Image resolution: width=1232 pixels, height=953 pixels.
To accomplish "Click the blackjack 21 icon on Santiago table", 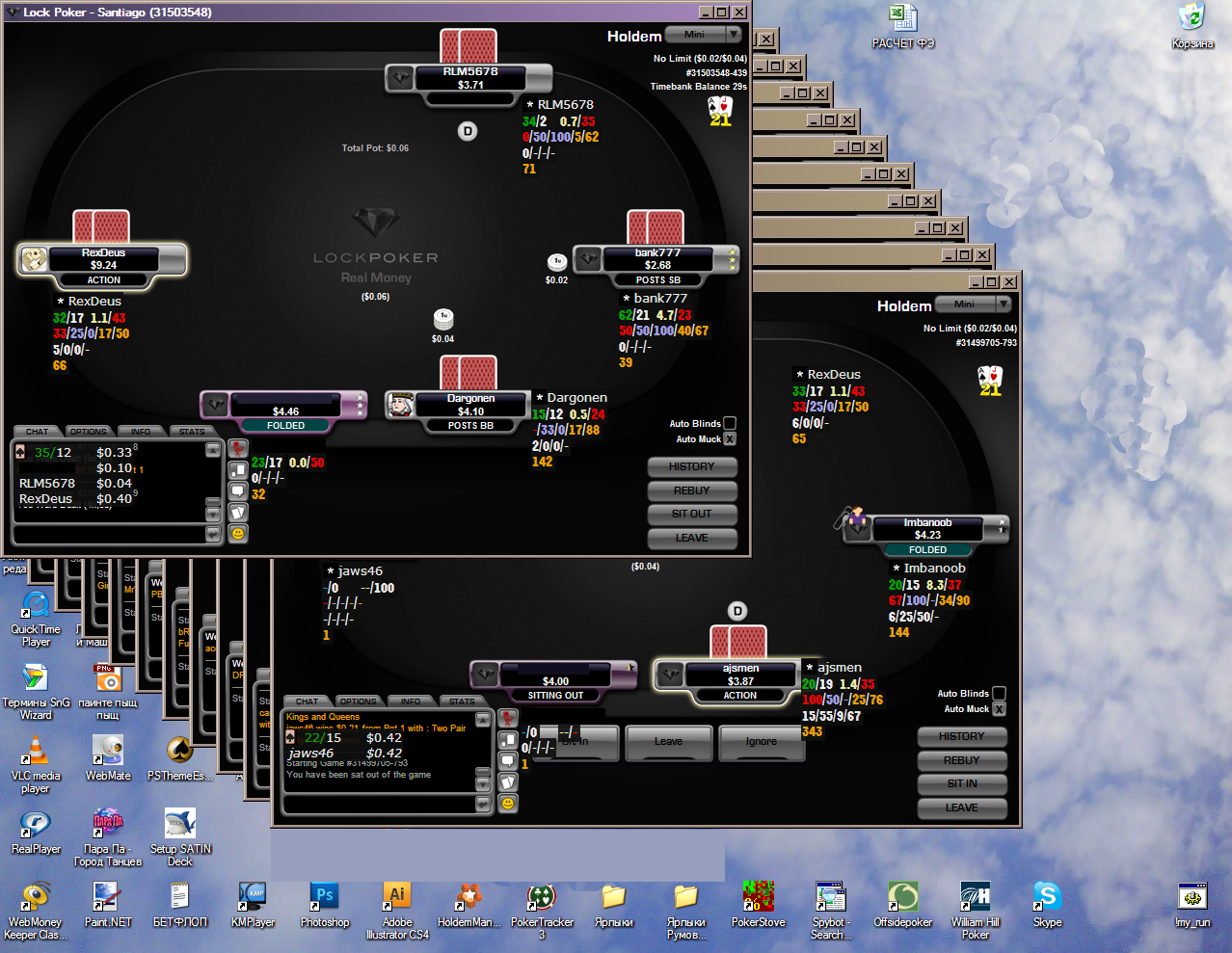I will [x=720, y=111].
